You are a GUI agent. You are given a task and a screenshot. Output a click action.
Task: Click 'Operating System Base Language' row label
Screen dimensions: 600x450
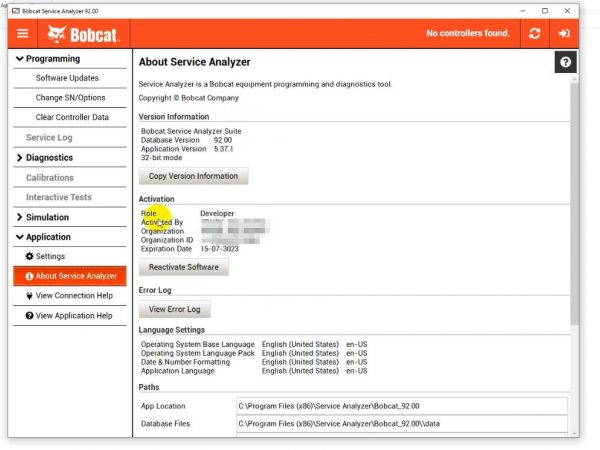[197, 344]
